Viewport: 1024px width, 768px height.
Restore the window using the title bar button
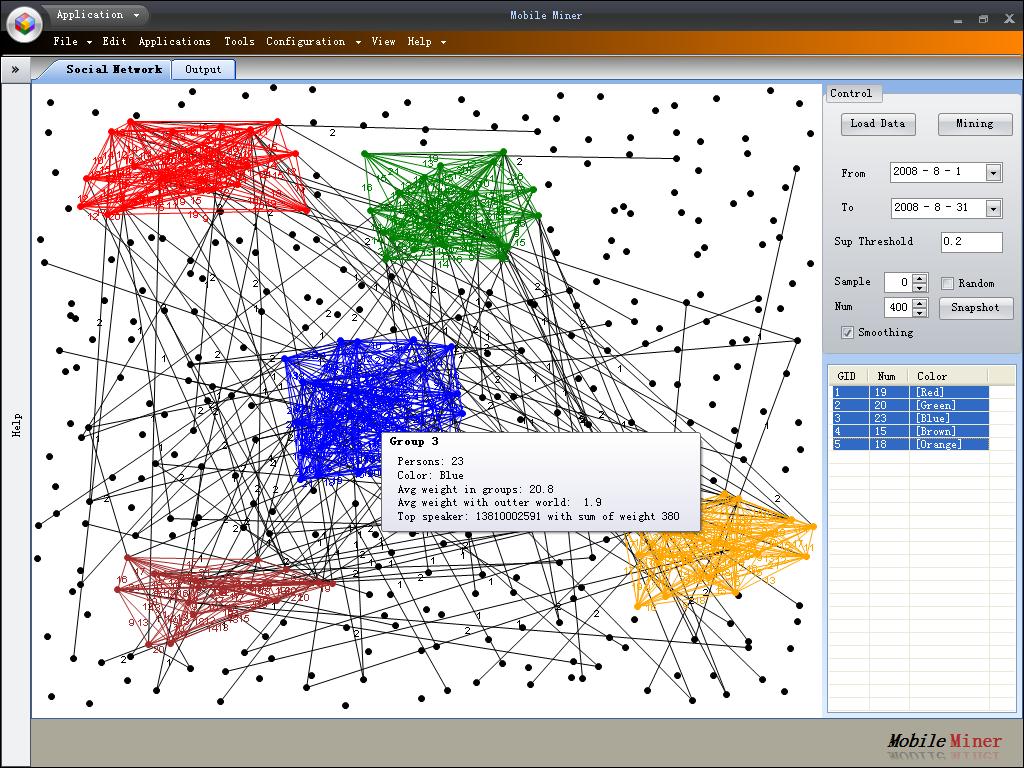[983, 18]
